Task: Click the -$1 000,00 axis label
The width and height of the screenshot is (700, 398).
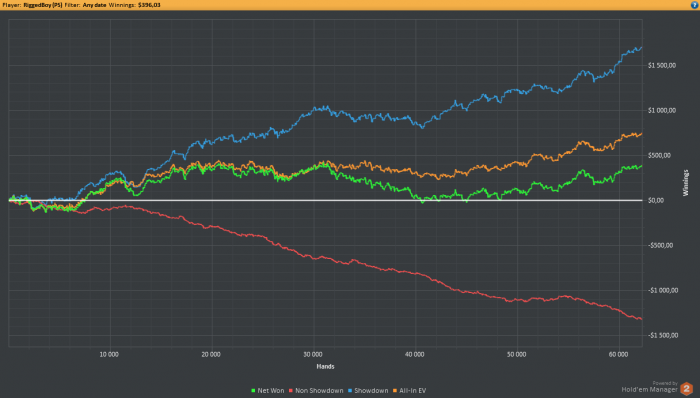Action: [x=663, y=290]
